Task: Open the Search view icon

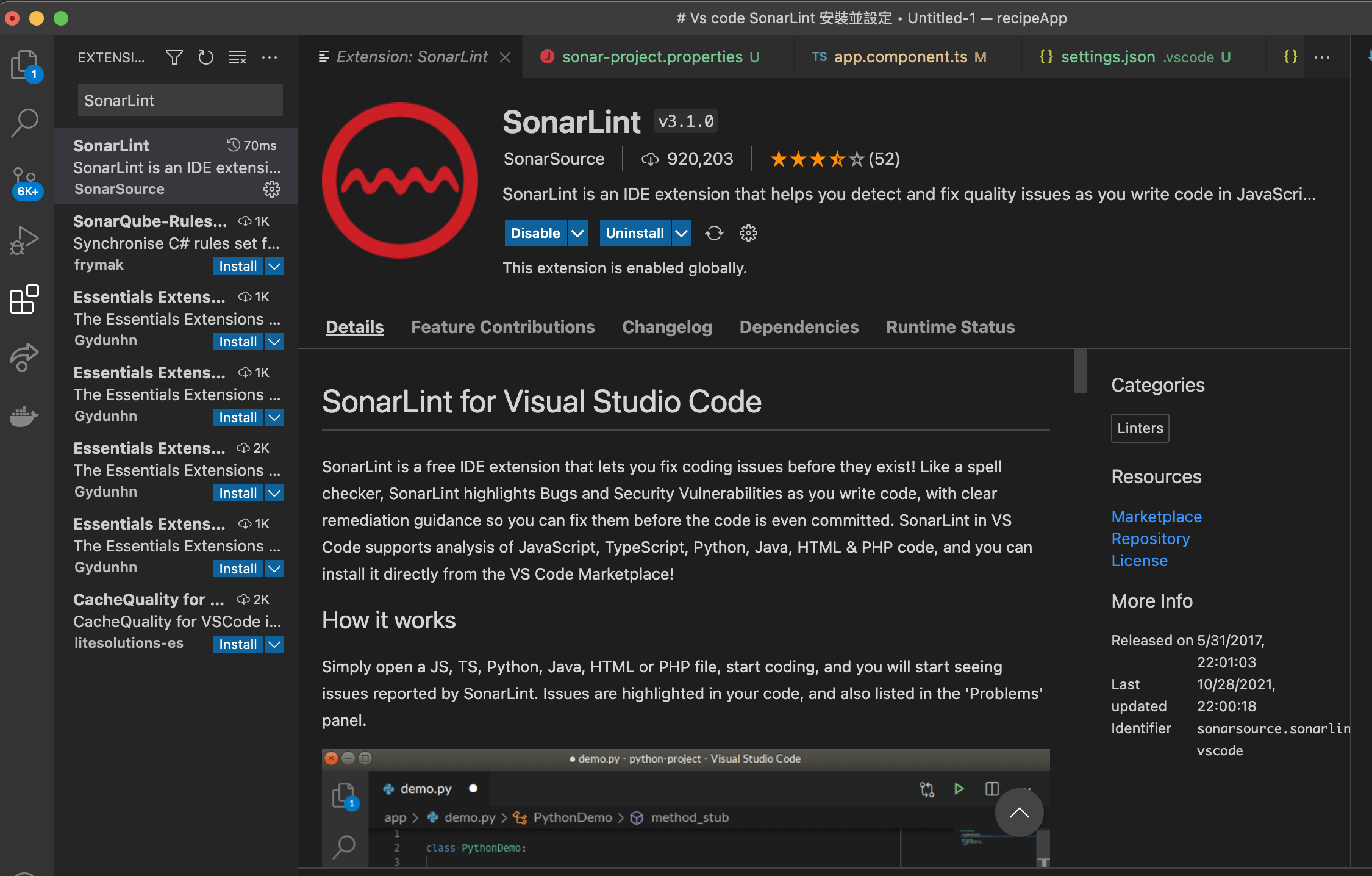Action: pos(26,123)
